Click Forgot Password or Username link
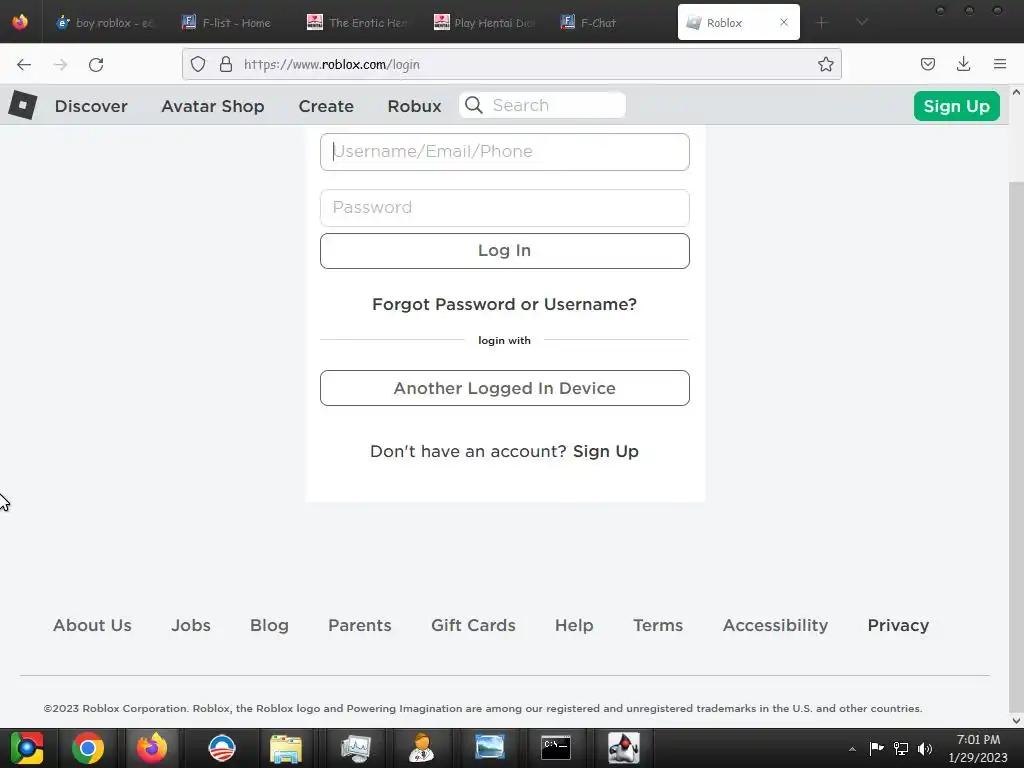The width and height of the screenshot is (1024, 768). pos(504,304)
